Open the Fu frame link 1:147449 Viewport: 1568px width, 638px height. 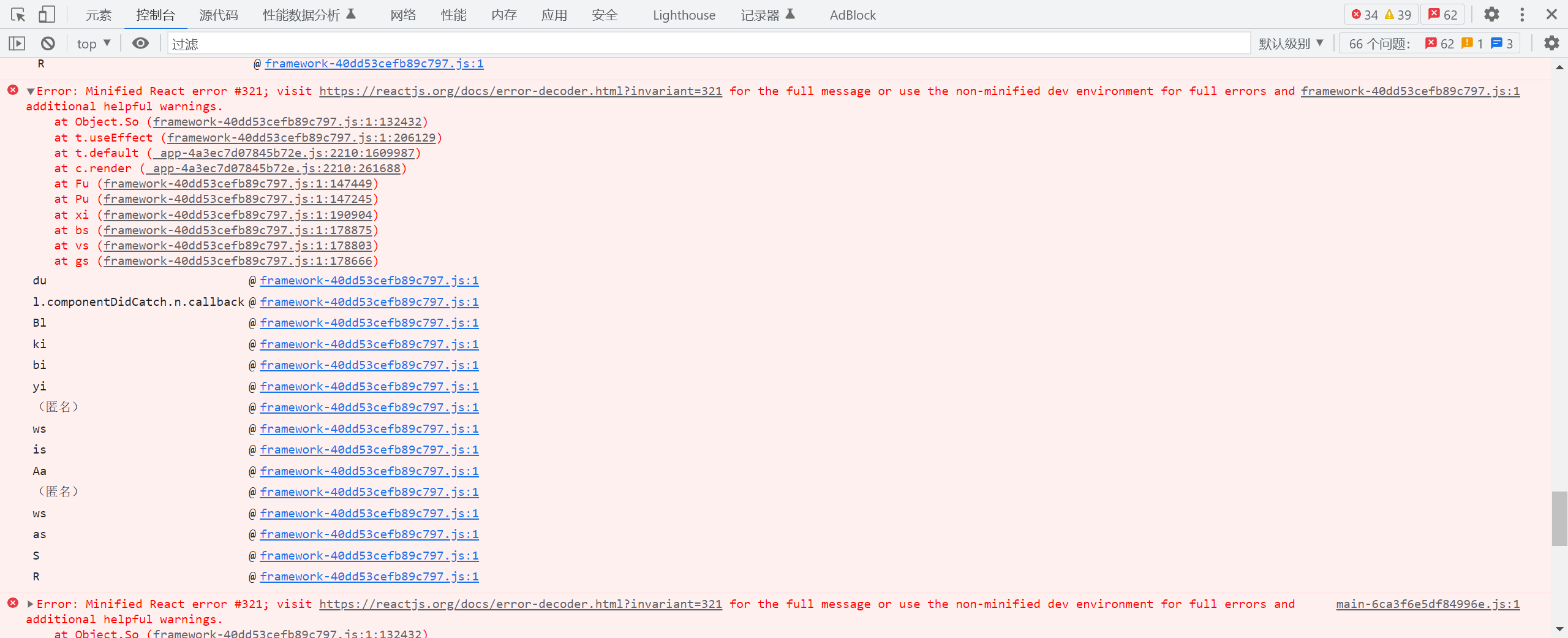[238, 184]
